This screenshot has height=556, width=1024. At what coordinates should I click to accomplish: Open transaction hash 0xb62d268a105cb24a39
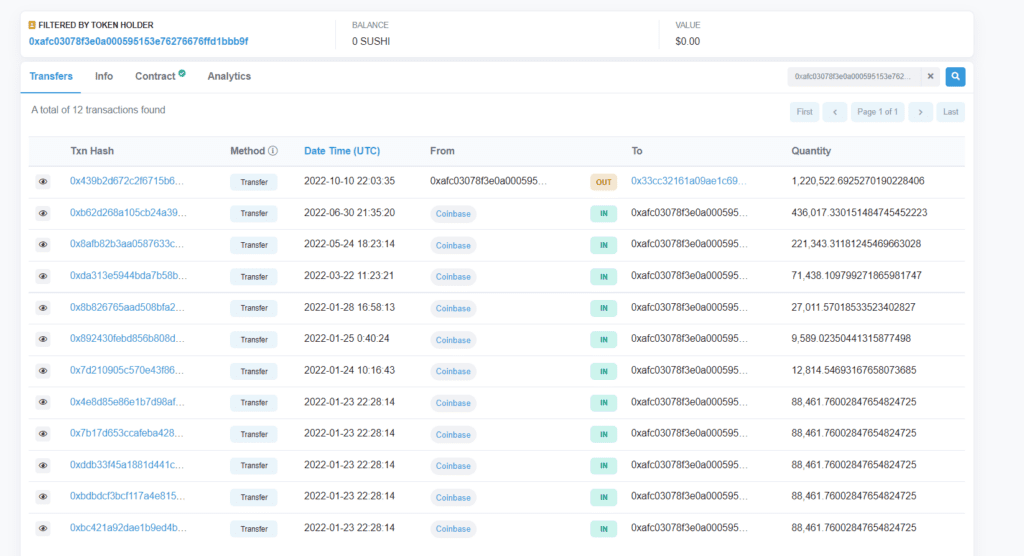[128, 212]
